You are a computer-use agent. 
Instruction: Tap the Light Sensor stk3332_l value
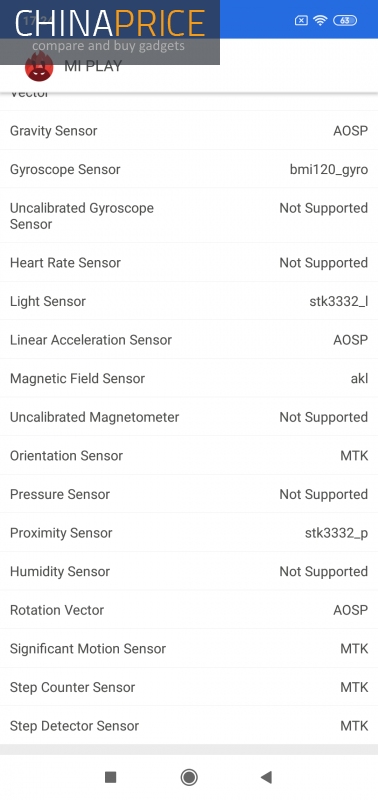coord(339,302)
